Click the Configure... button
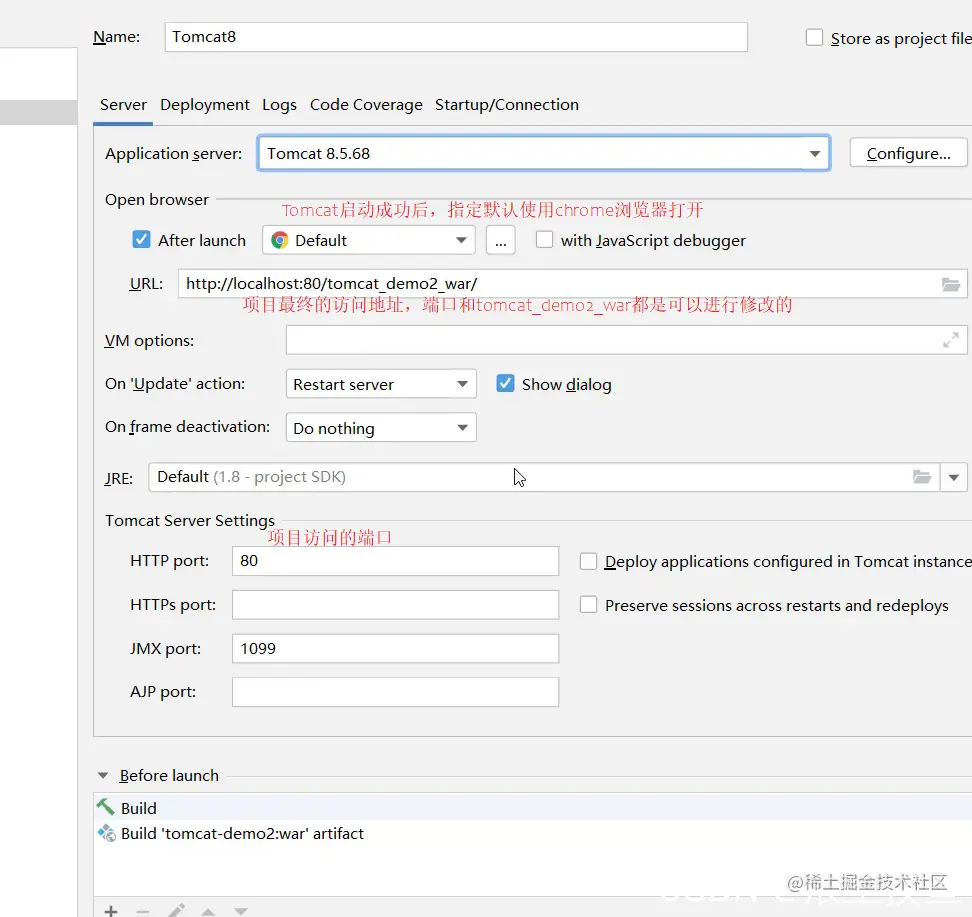 (908, 153)
